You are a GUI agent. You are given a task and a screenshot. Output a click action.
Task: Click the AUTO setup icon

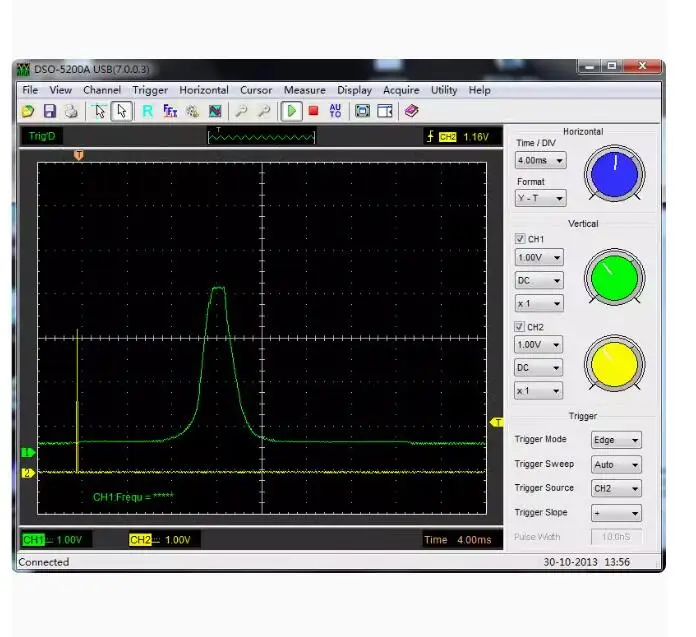(x=335, y=111)
